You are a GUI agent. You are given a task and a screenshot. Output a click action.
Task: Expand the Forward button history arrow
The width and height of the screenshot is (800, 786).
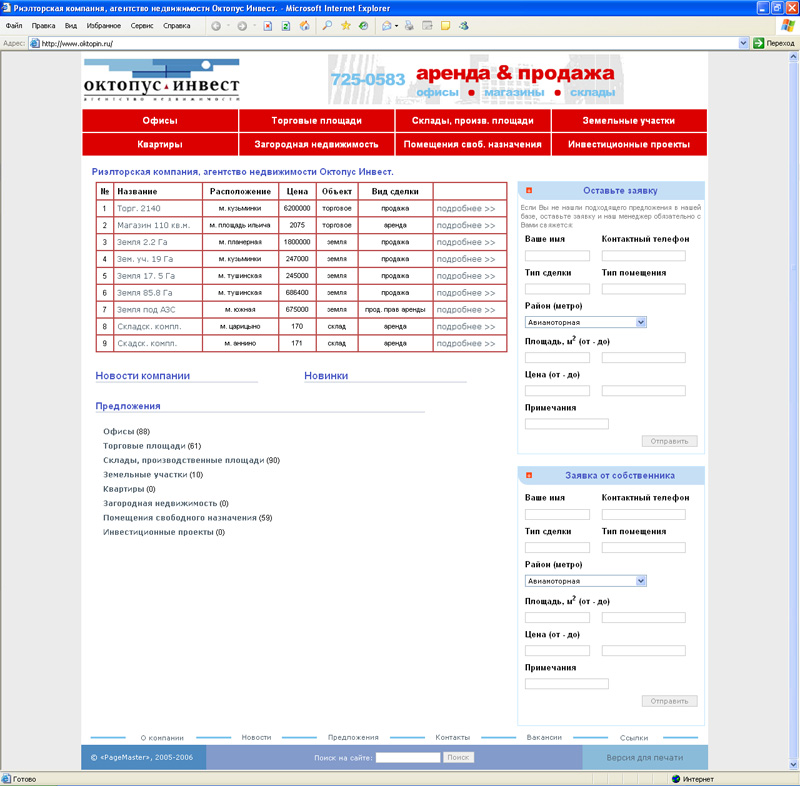[x=254, y=26]
